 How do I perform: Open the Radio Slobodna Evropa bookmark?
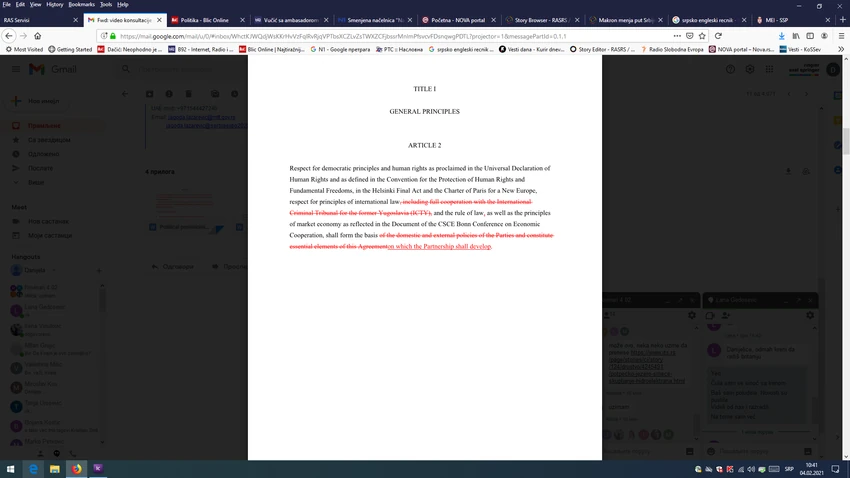672,49
